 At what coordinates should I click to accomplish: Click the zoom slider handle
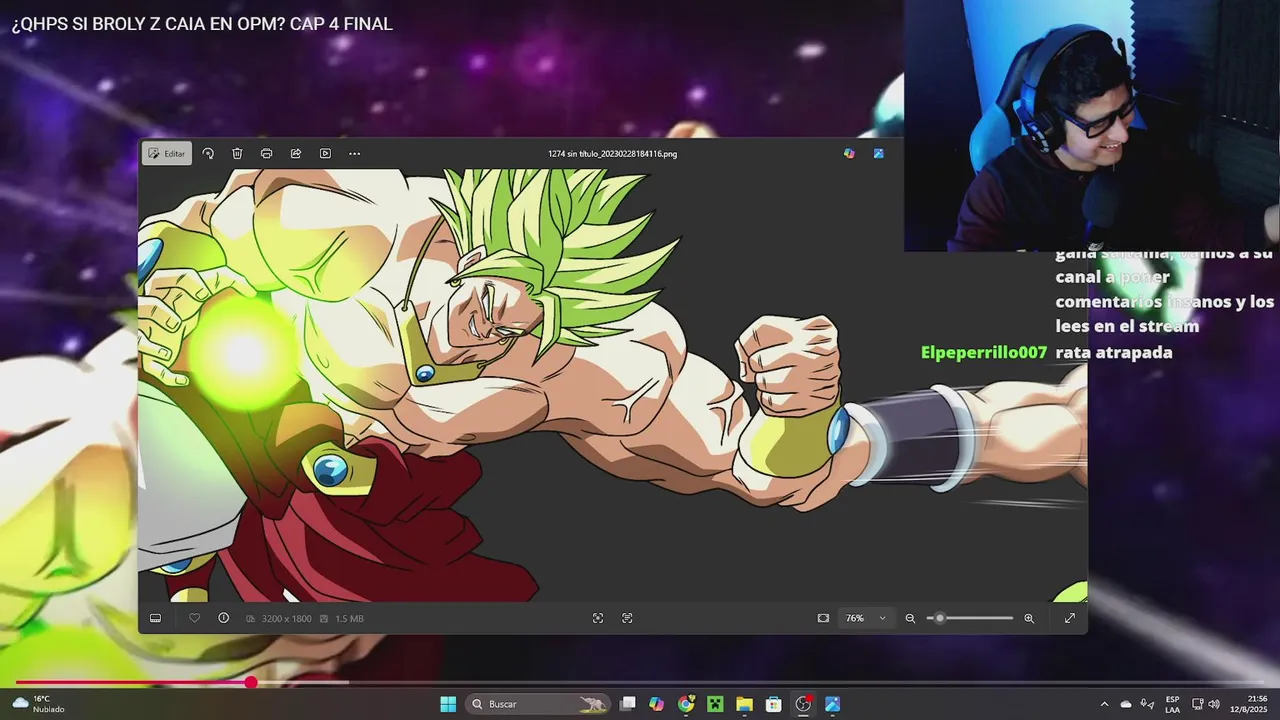939,618
